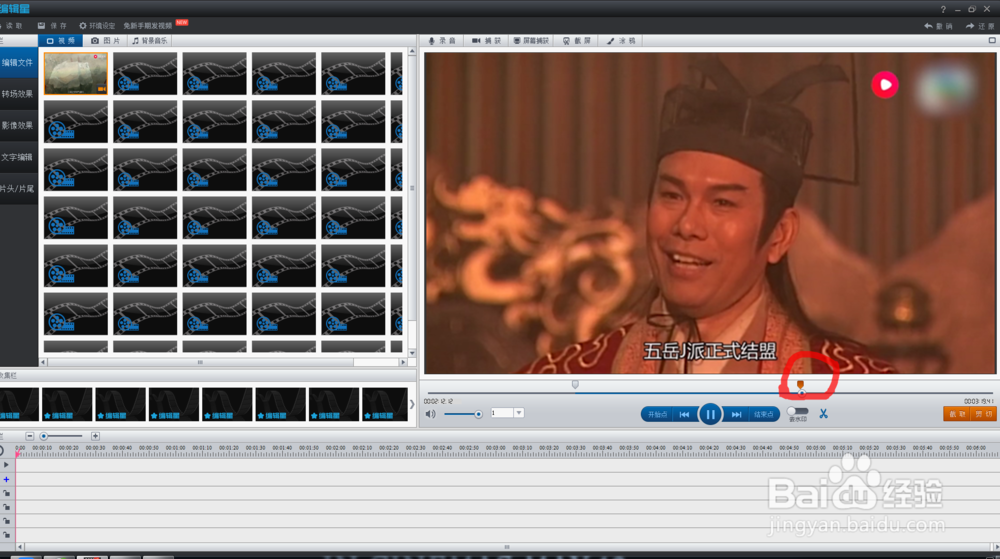Open 文字编辑 text editing sidebar section
The width and height of the screenshot is (1000, 559).
tap(18, 157)
